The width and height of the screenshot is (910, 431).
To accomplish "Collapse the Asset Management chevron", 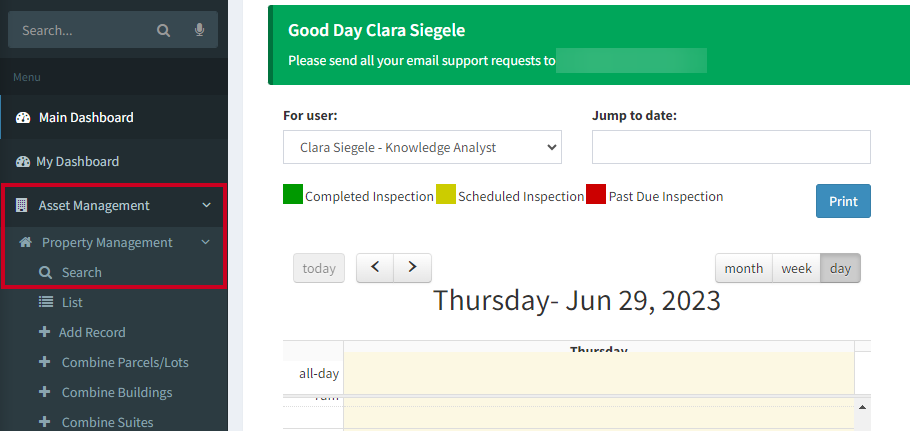I will click(x=206, y=205).
